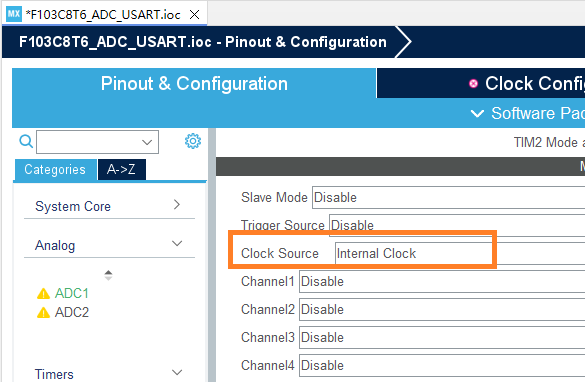Open the Software Packs menu
This screenshot has width=585, height=382.
[527, 113]
